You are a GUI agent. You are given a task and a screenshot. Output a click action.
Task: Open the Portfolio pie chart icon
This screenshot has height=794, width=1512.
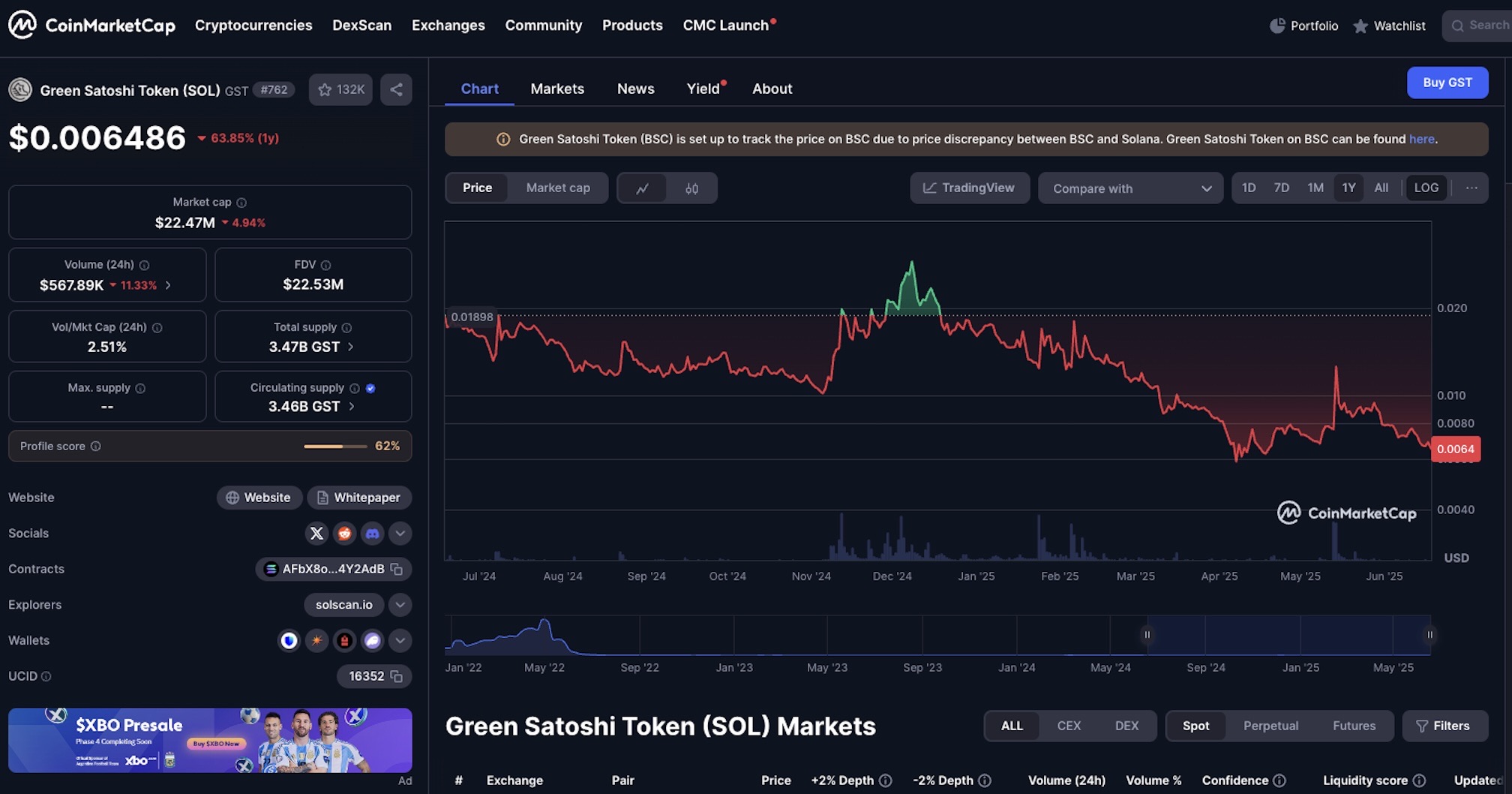pos(1276,26)
